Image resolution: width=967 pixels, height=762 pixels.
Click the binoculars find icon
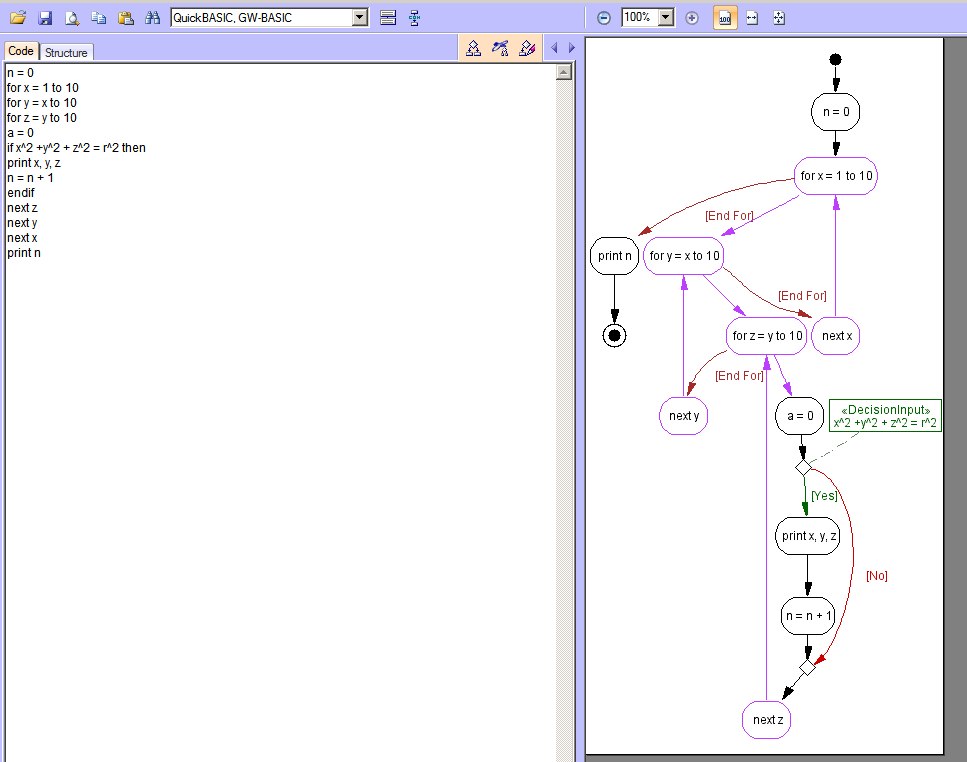click(x=152, y=18)
